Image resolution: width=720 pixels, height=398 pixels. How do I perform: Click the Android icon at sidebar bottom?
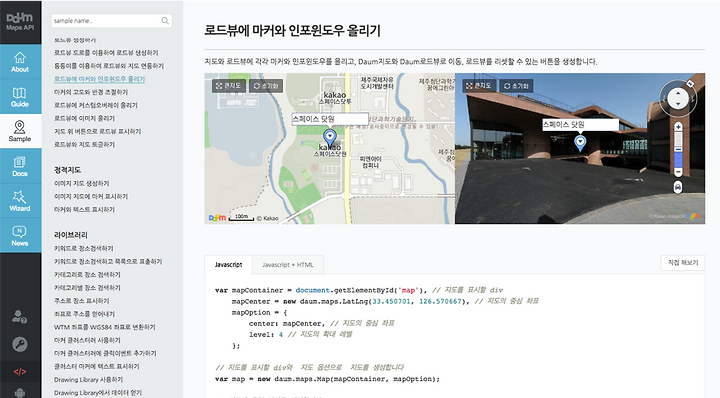point(20,393)
